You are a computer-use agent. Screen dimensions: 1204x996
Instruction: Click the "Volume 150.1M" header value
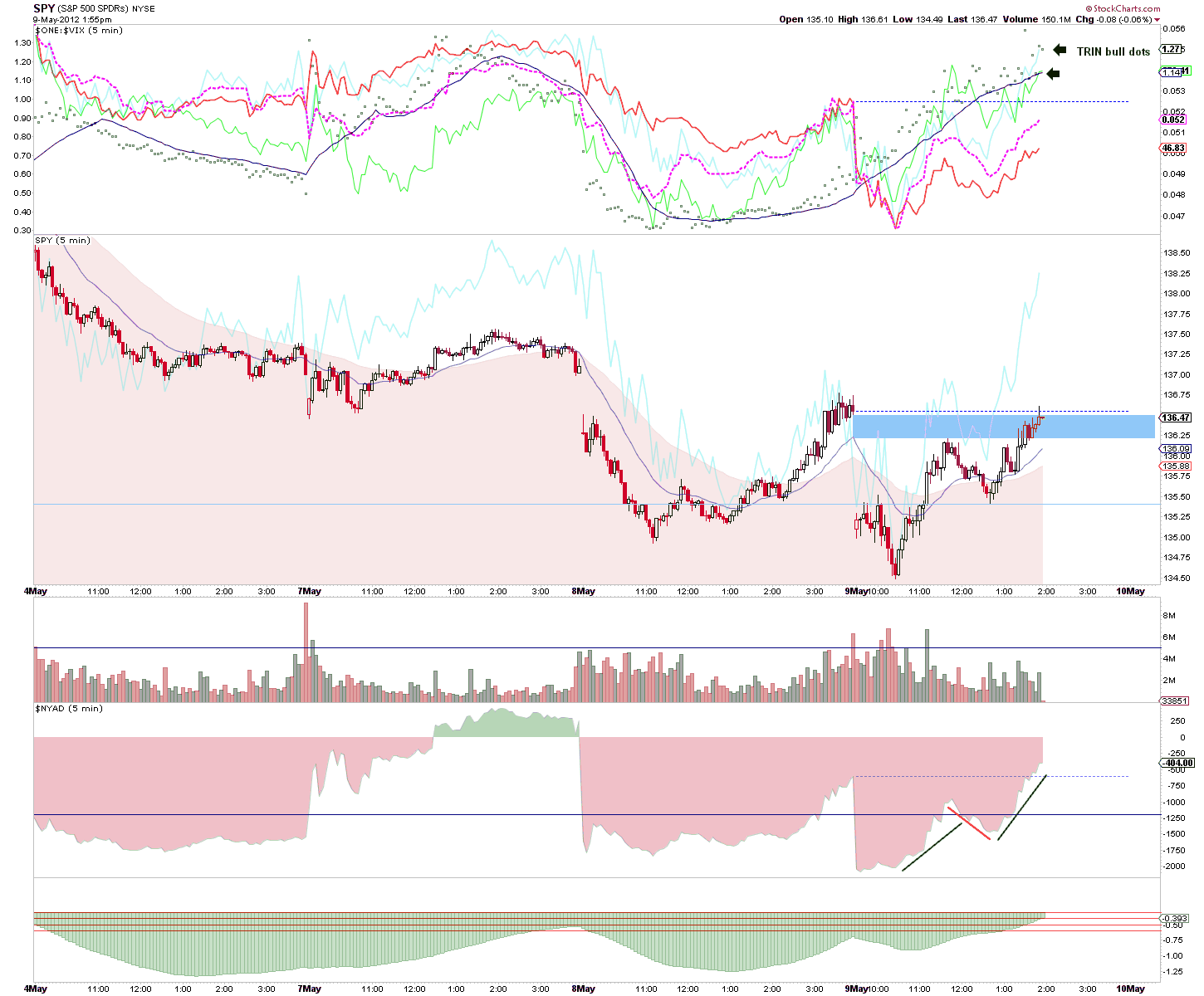pyautogui.click(x=1036, y=19)
